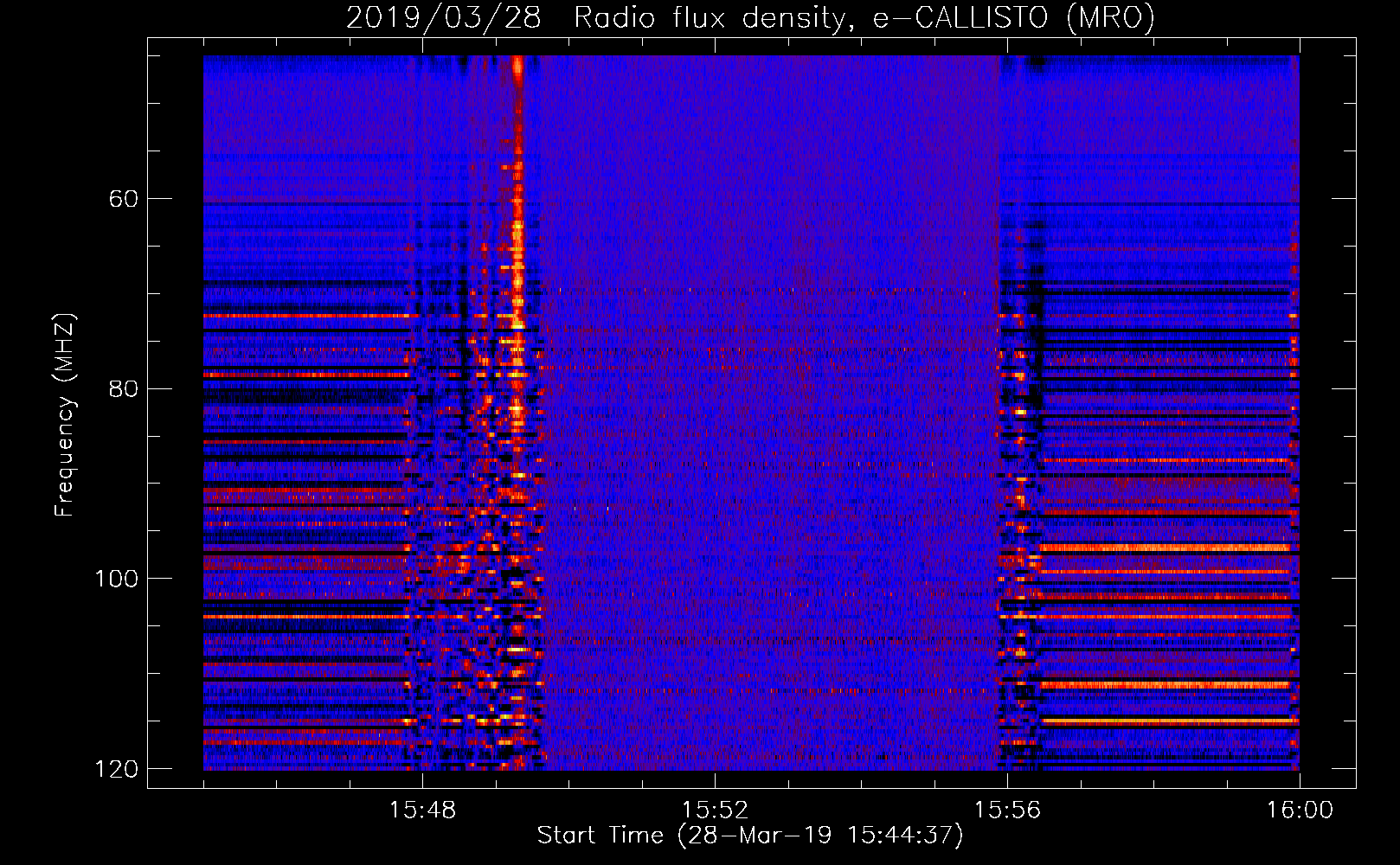Click the 'Start Time (28-Mar-19 15:44:37)' label
This screenshot has width=1400, height=865.
tap(750, 836)
